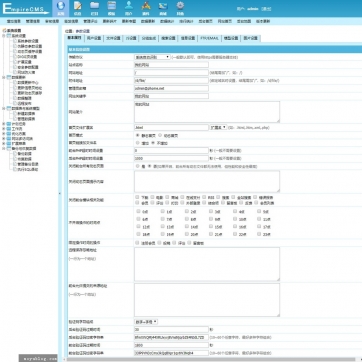This screenshot has width=362, height=362.
Task: Switch to the JS设置 tab
Action: click(131, 38)
